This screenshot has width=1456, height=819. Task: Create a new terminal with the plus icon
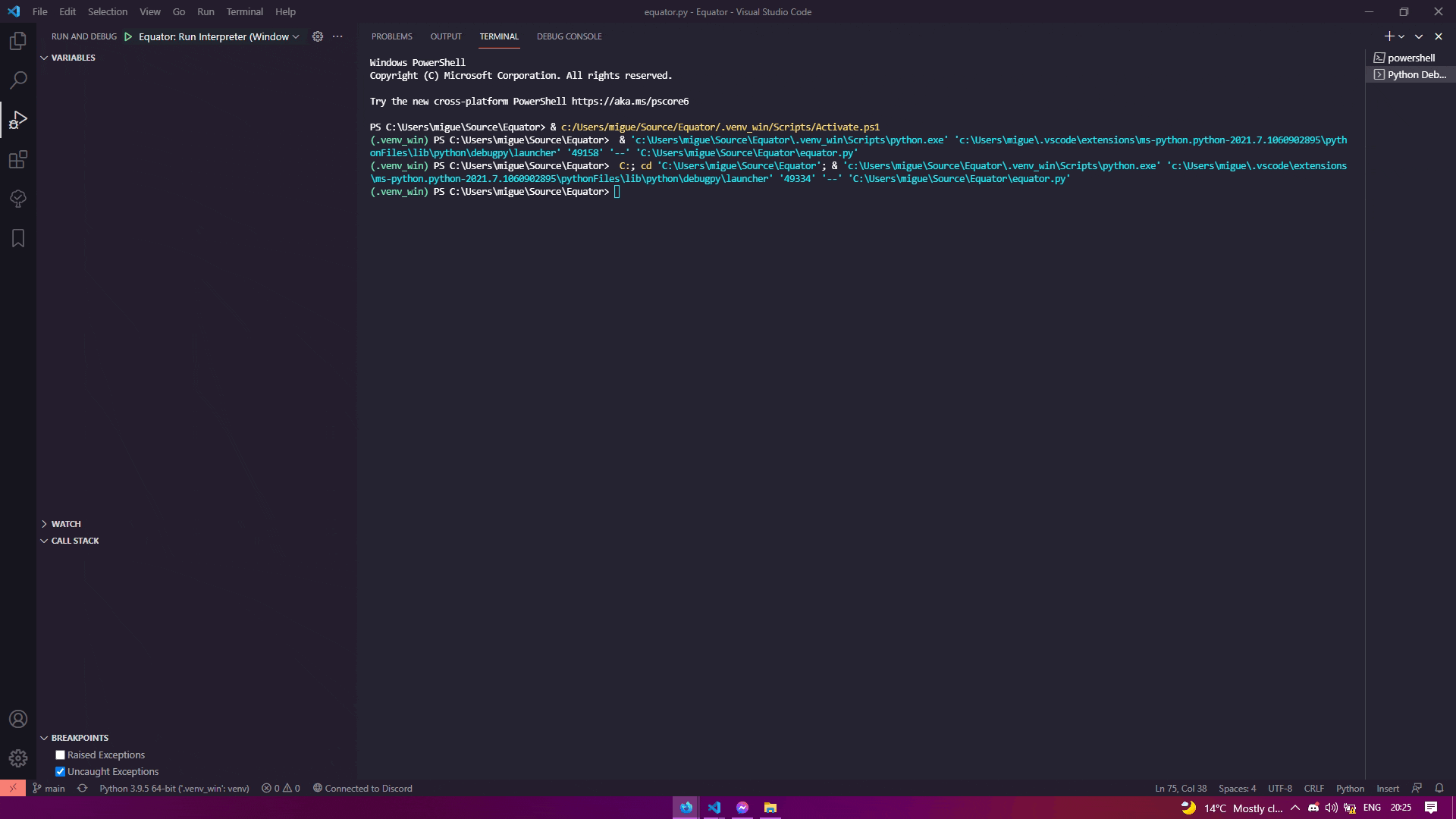point(1388,36)
